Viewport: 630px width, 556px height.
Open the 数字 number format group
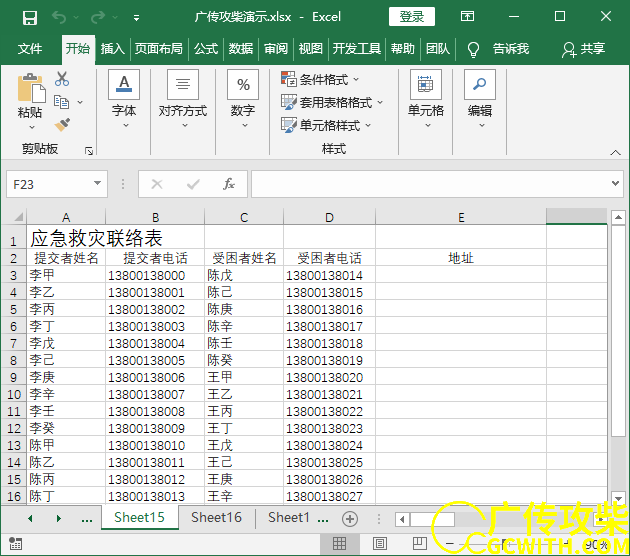[x=243, y=99]
